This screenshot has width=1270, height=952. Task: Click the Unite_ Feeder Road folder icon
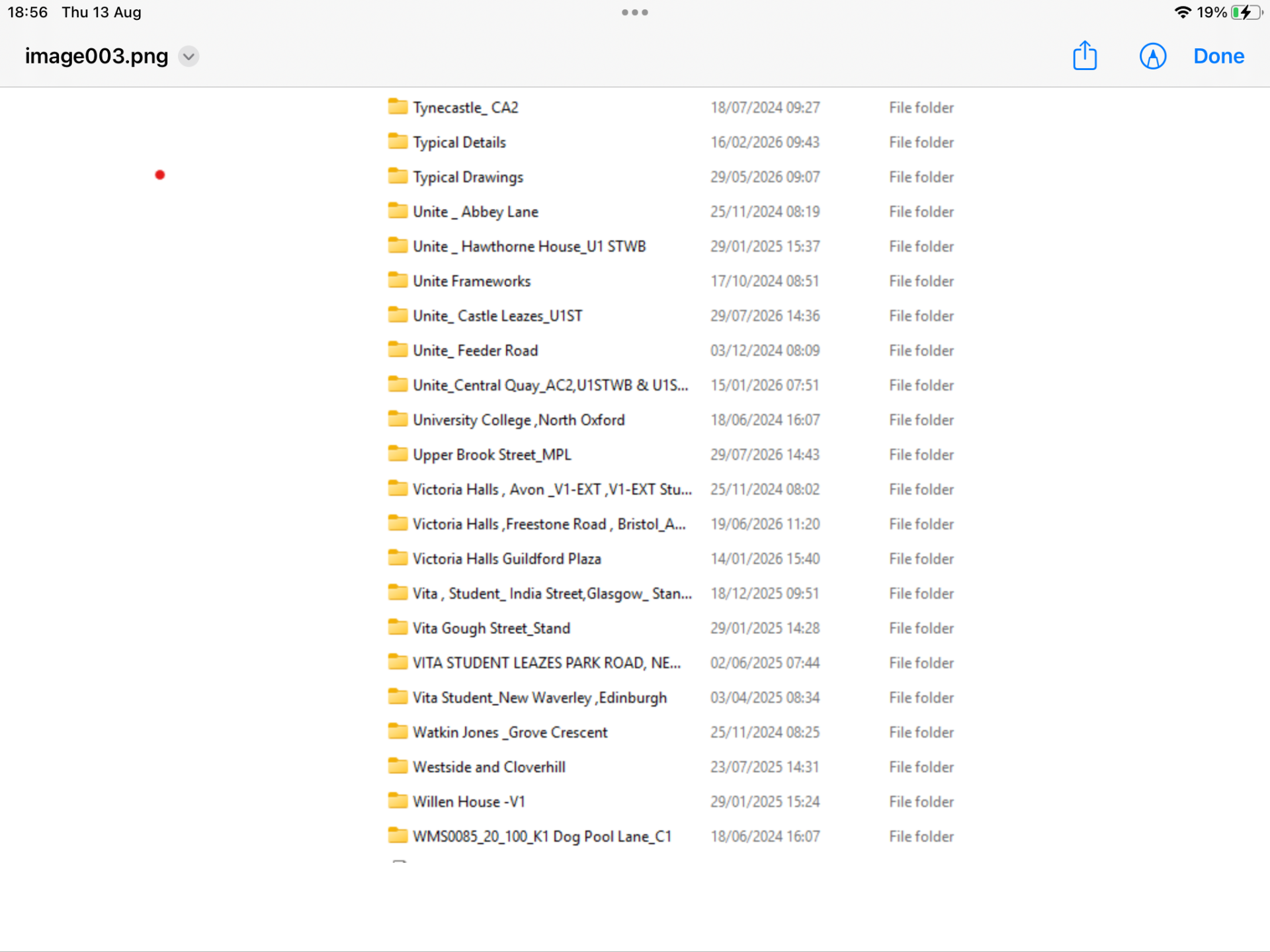398,349
